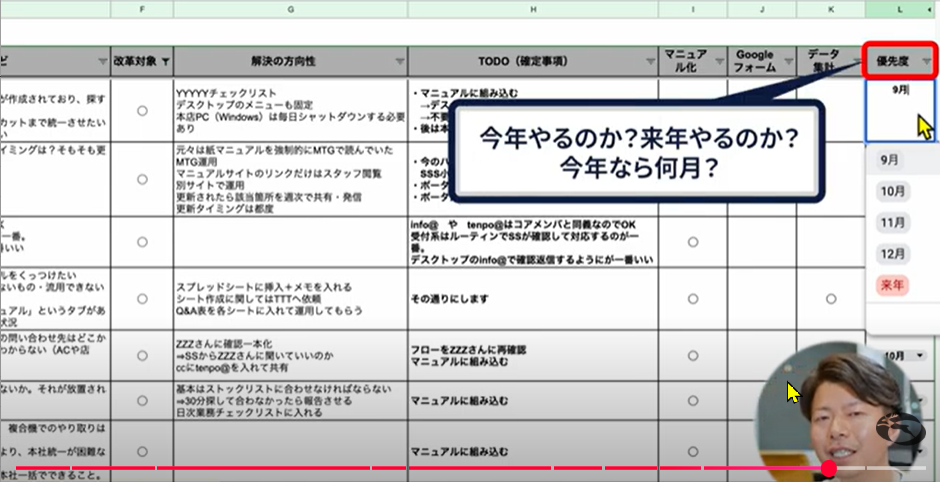Expand the 10月 dropdown chip in 優先度 column
The width and height of the screenshot is (940, 482).
click(919, 355)
